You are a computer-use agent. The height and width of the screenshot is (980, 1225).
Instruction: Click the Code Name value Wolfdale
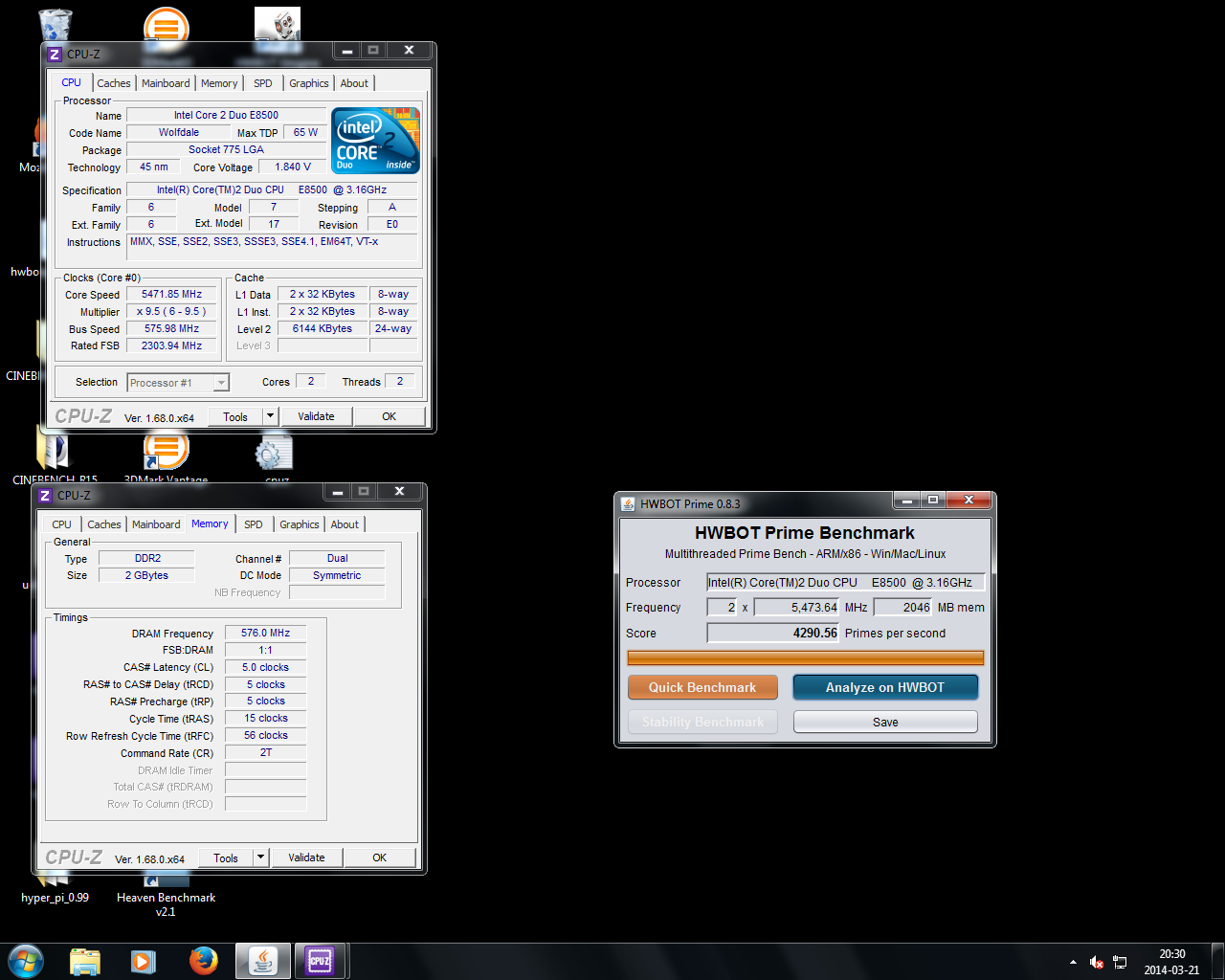click(179, 132)
